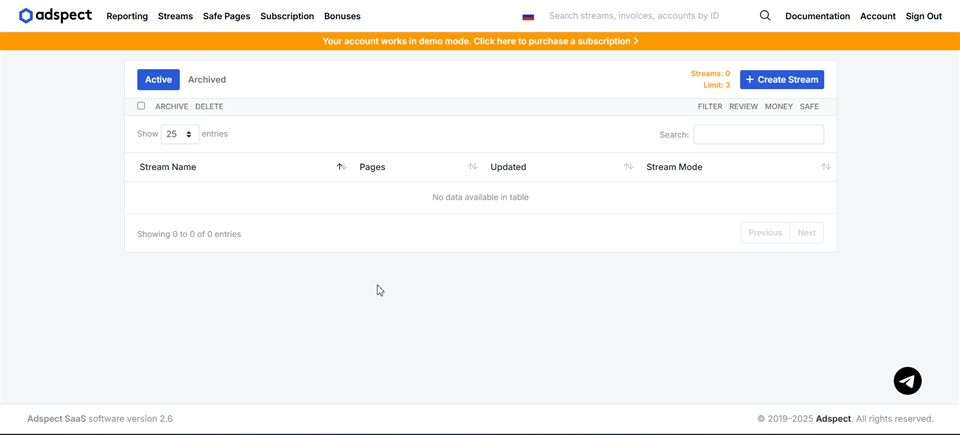Open the Documentation link

point(817,16)
